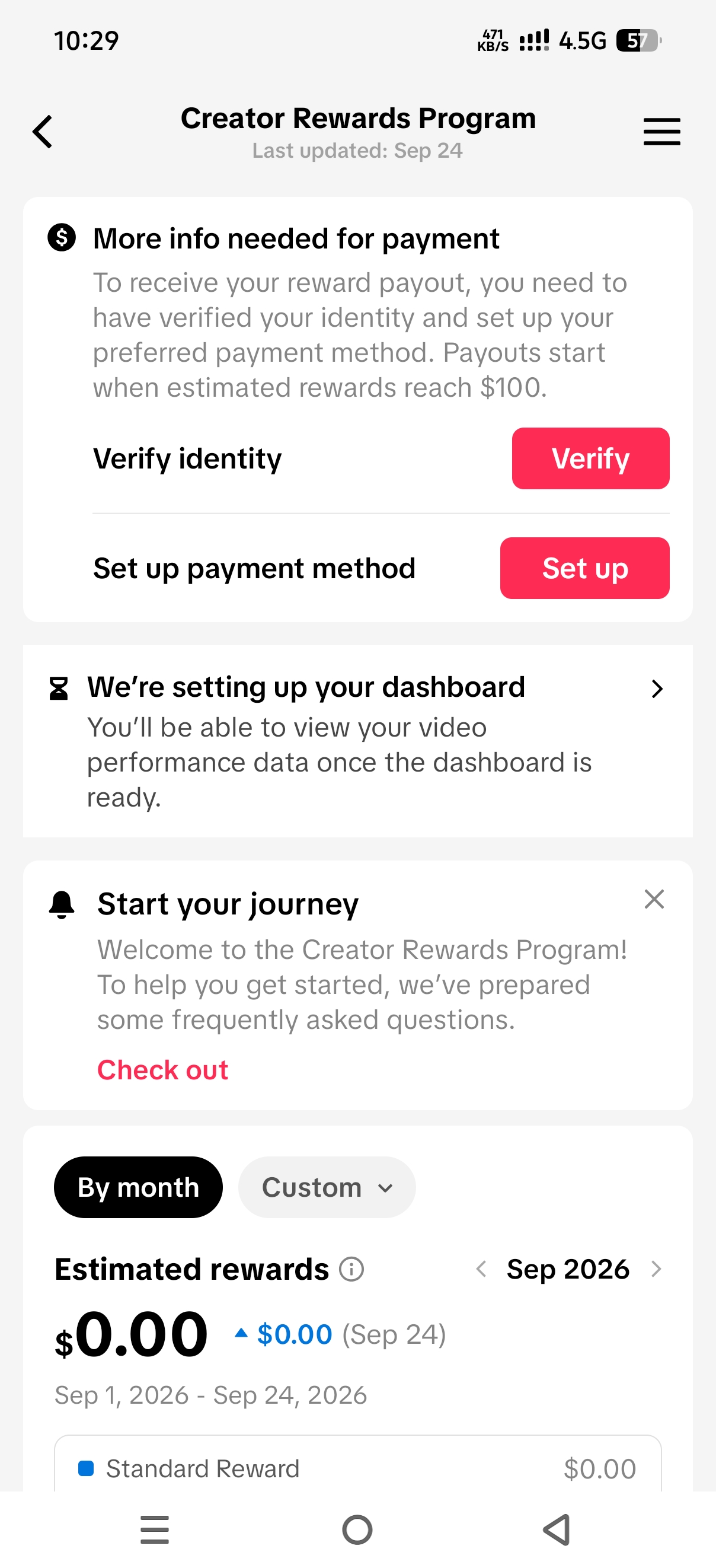Dismiss the Start your journey card

(654, 899)
